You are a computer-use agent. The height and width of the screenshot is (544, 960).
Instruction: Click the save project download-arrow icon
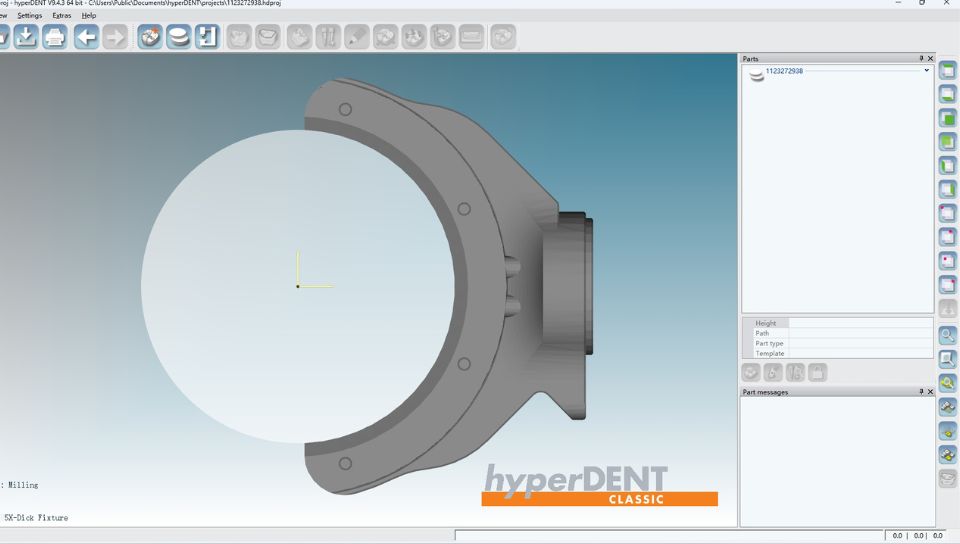[26, 37]
